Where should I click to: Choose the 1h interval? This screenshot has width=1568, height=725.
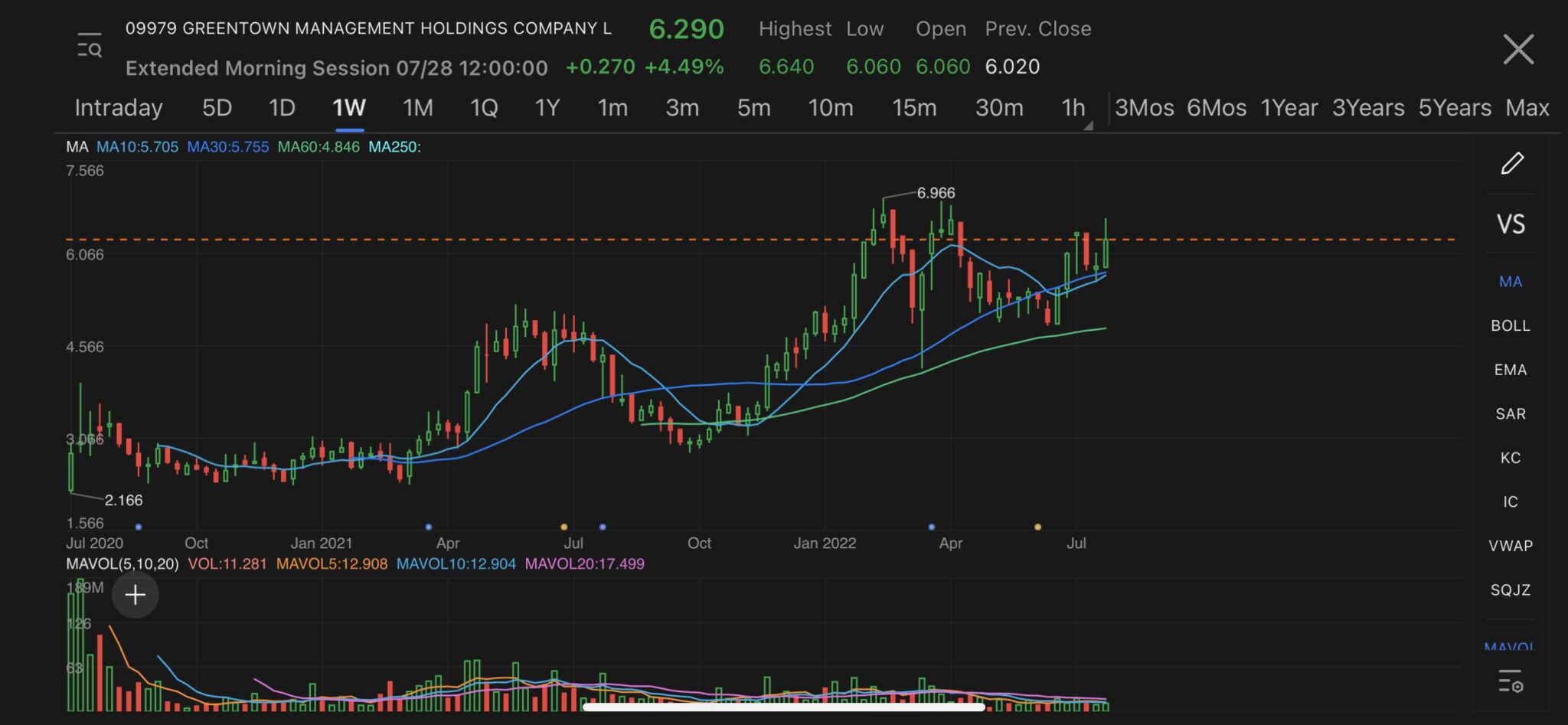pyautogui.click(x=1073, y=108)
